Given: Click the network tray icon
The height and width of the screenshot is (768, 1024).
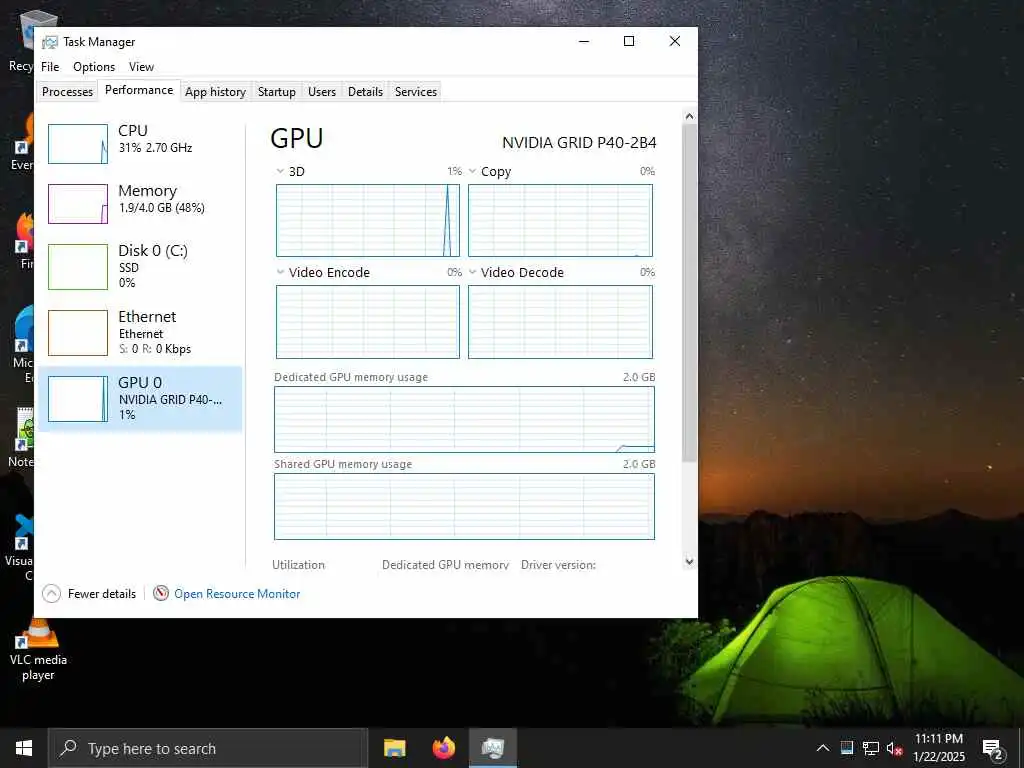Looking at the screenshot, I should [871, 748].
